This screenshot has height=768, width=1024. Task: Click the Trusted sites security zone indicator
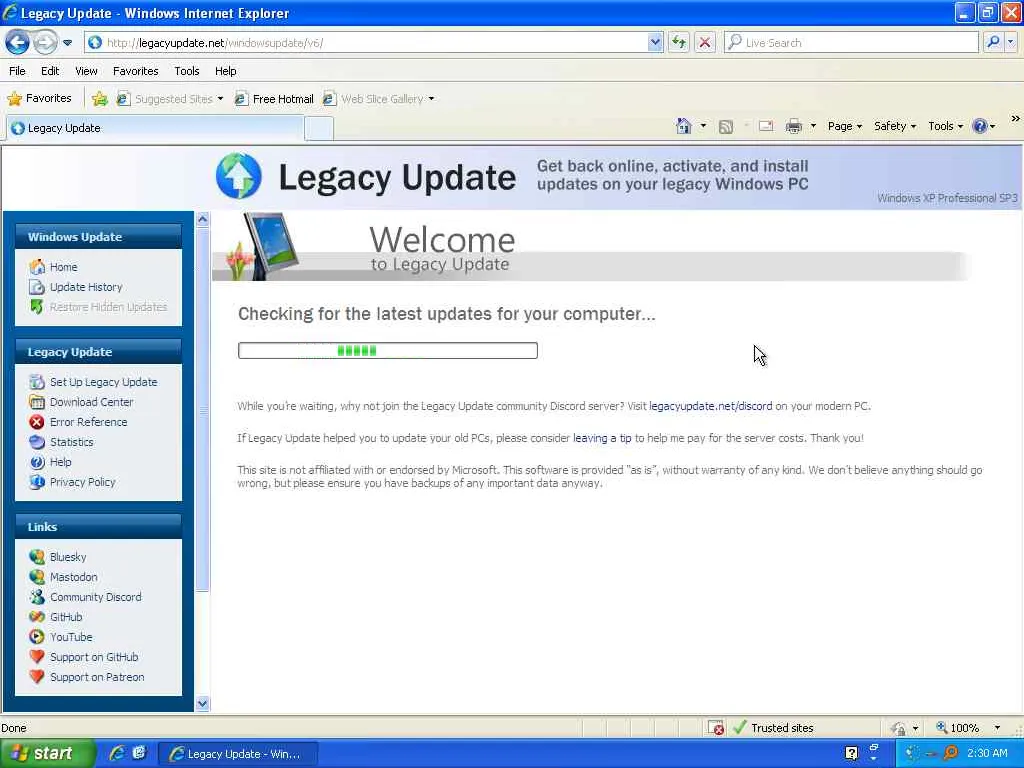[774, 728]
